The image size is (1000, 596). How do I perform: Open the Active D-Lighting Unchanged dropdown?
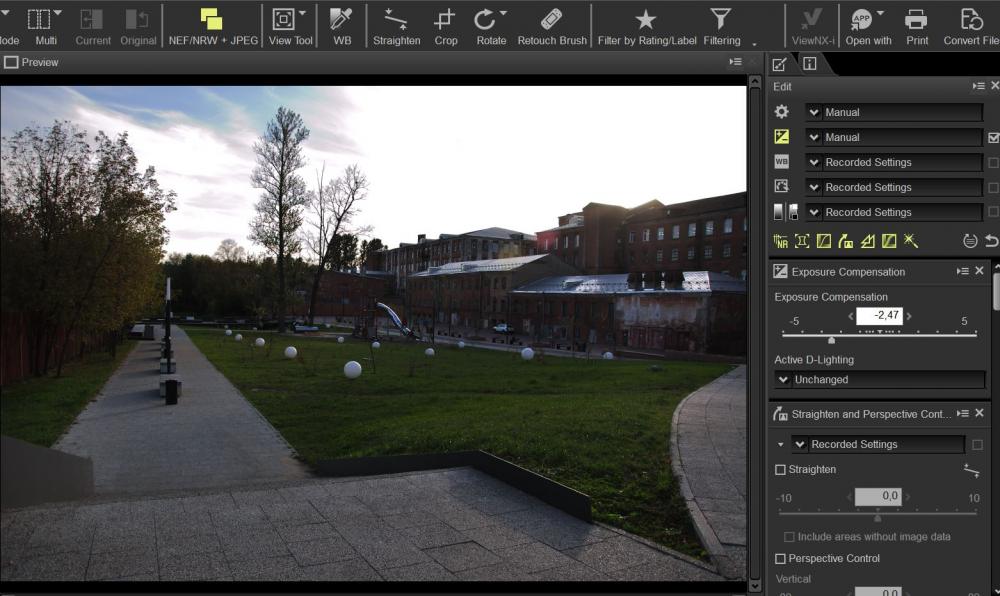(x=879, y=380)
